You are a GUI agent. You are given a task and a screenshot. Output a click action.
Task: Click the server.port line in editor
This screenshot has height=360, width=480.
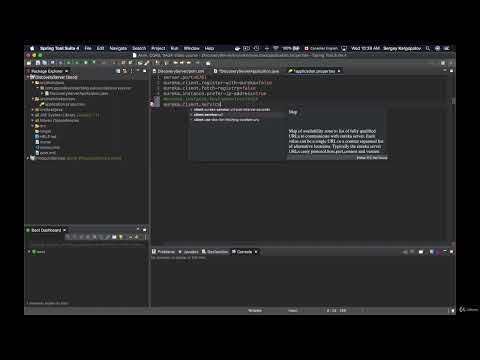click(x=185, y=77)
